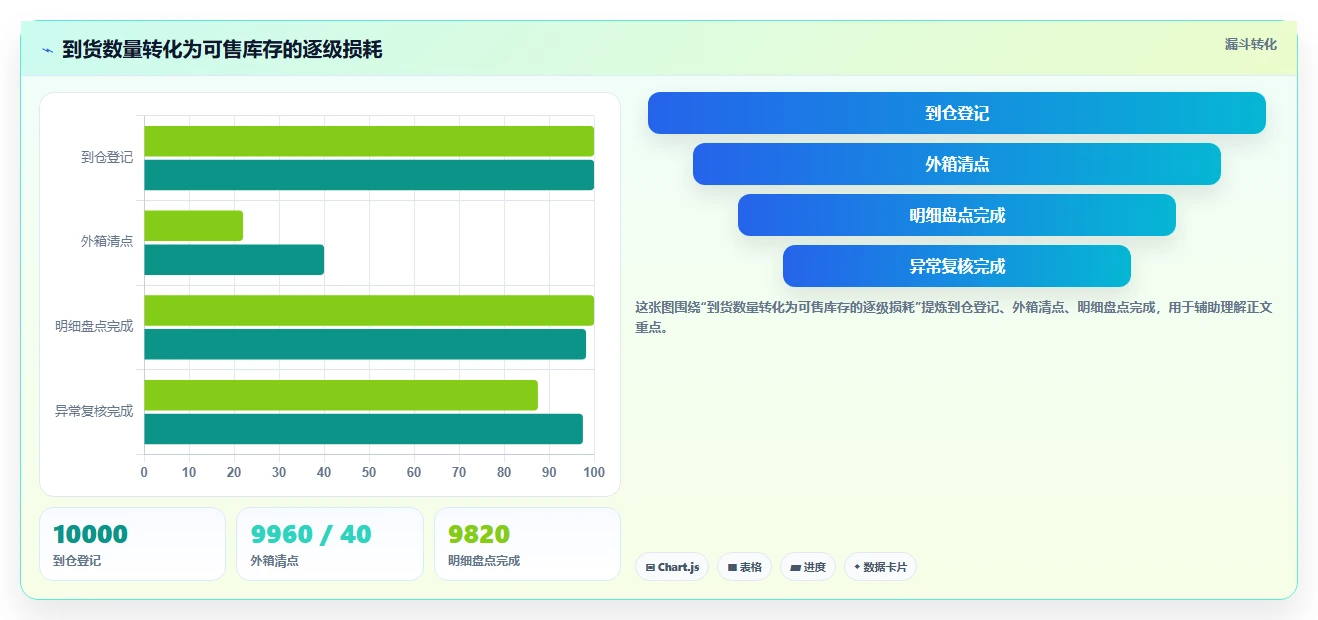Click the x-axis tick label 80
Screen dimensions: 1318x620
pos(504,472)
